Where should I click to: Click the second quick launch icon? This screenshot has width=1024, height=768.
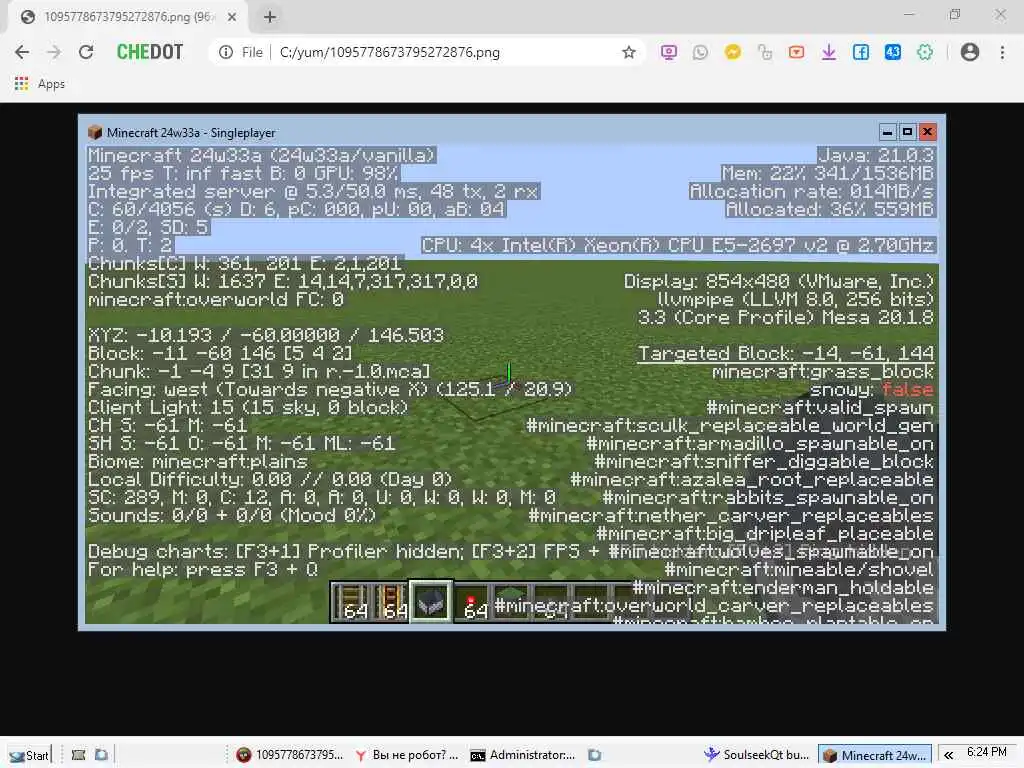click(x=101, y=755)
